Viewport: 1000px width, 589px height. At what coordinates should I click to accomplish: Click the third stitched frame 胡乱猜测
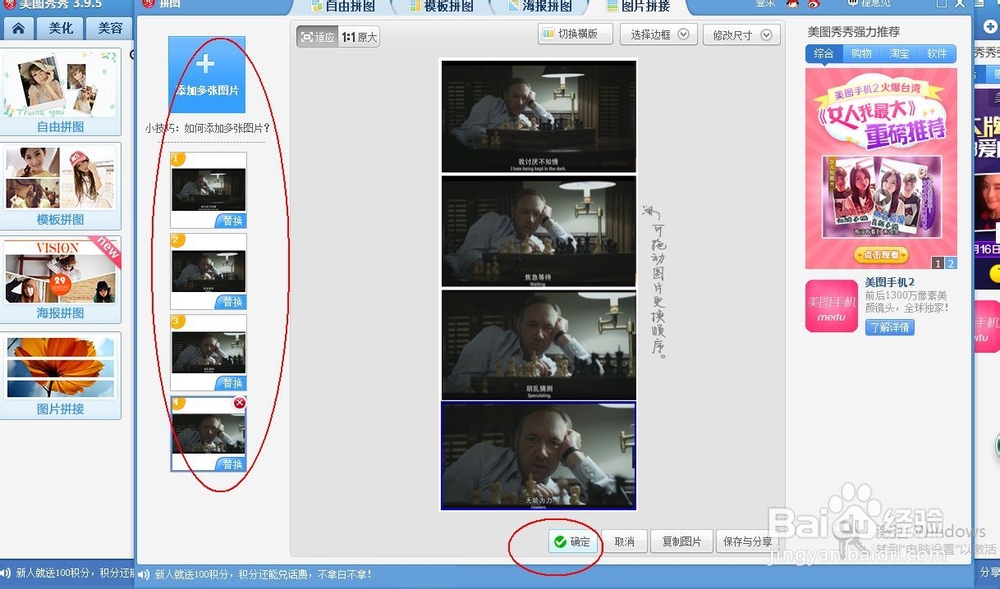[x=538, y=345]
